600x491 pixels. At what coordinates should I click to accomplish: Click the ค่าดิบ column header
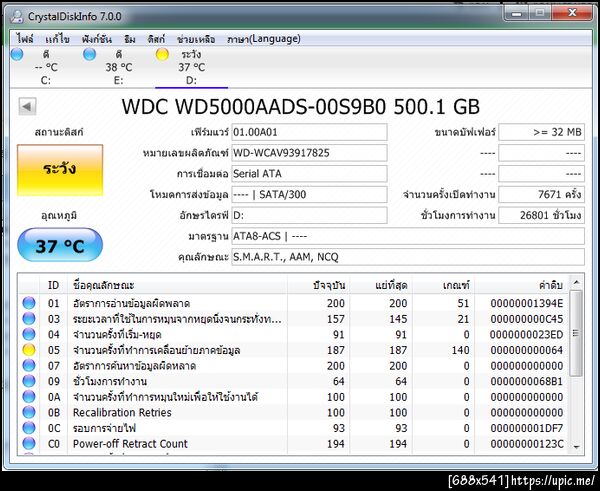pyautogui.click(x=522, y=285)
